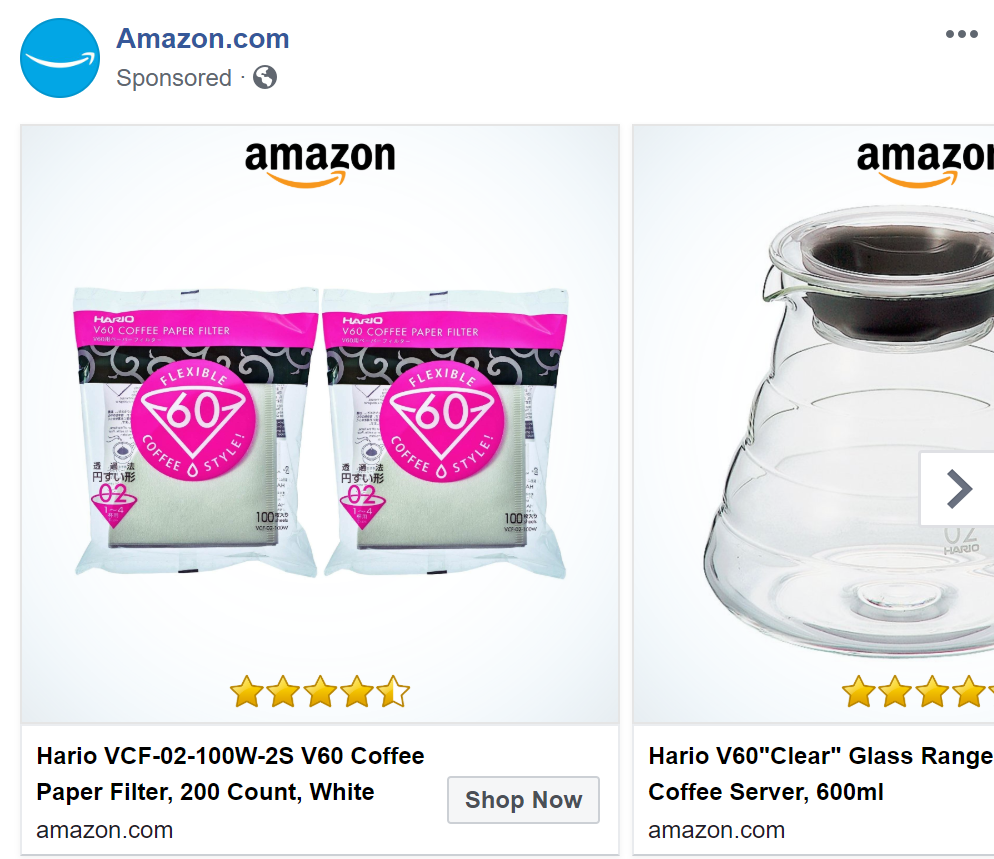Click the Amazon profile avatar
Viewport: 994px width, 859px height.
(x=60, y=58)
